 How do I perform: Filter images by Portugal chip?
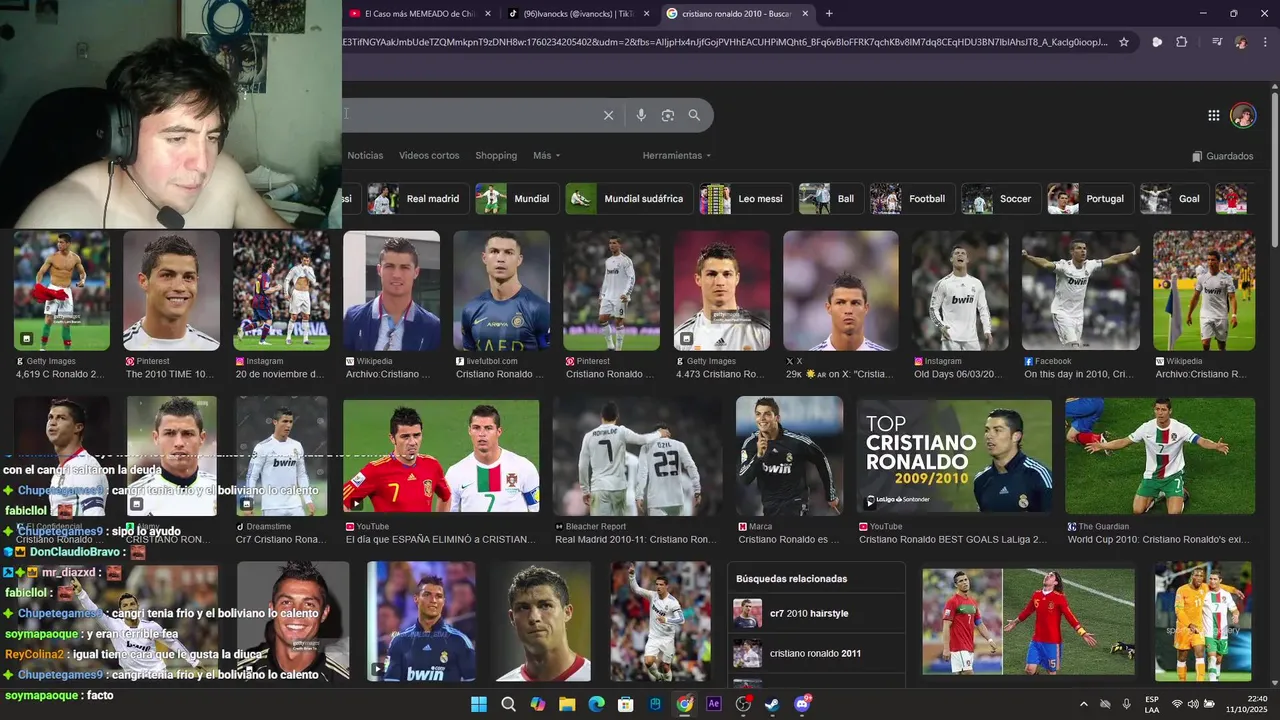point(1090,199)
